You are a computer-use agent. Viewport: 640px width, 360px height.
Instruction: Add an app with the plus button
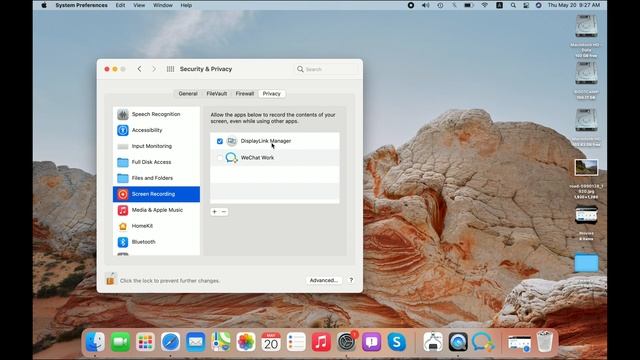pyautogui.click(x=215, y=212)
